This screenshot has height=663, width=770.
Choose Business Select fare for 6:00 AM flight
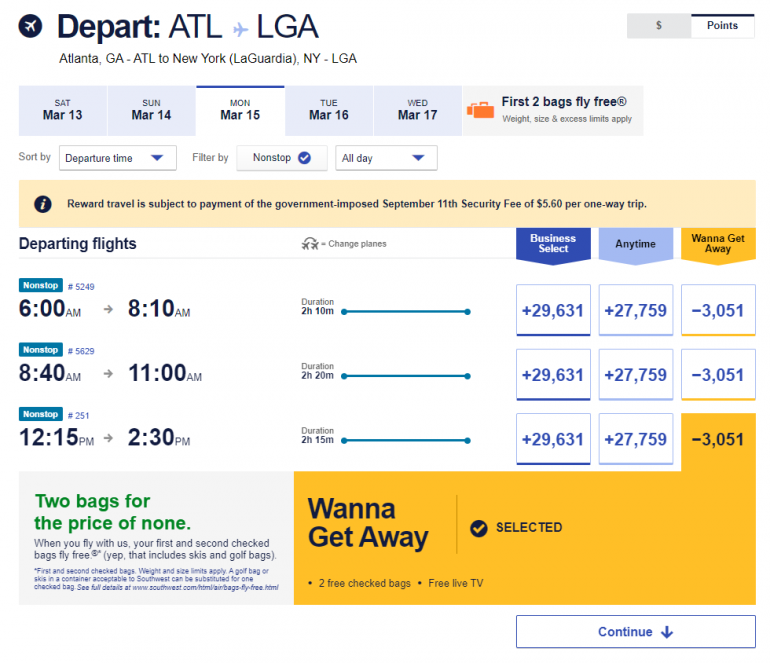point(552,311)
